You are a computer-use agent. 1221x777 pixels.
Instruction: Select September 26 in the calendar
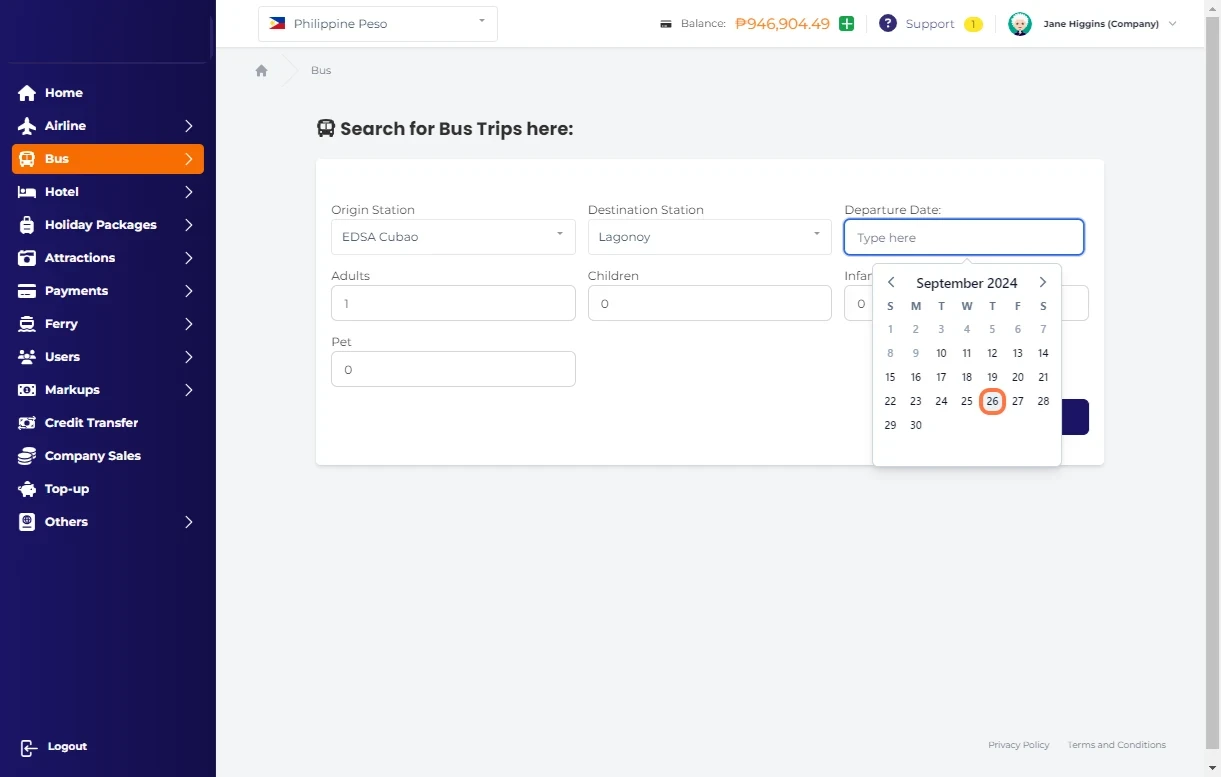(x=992, y=401)
